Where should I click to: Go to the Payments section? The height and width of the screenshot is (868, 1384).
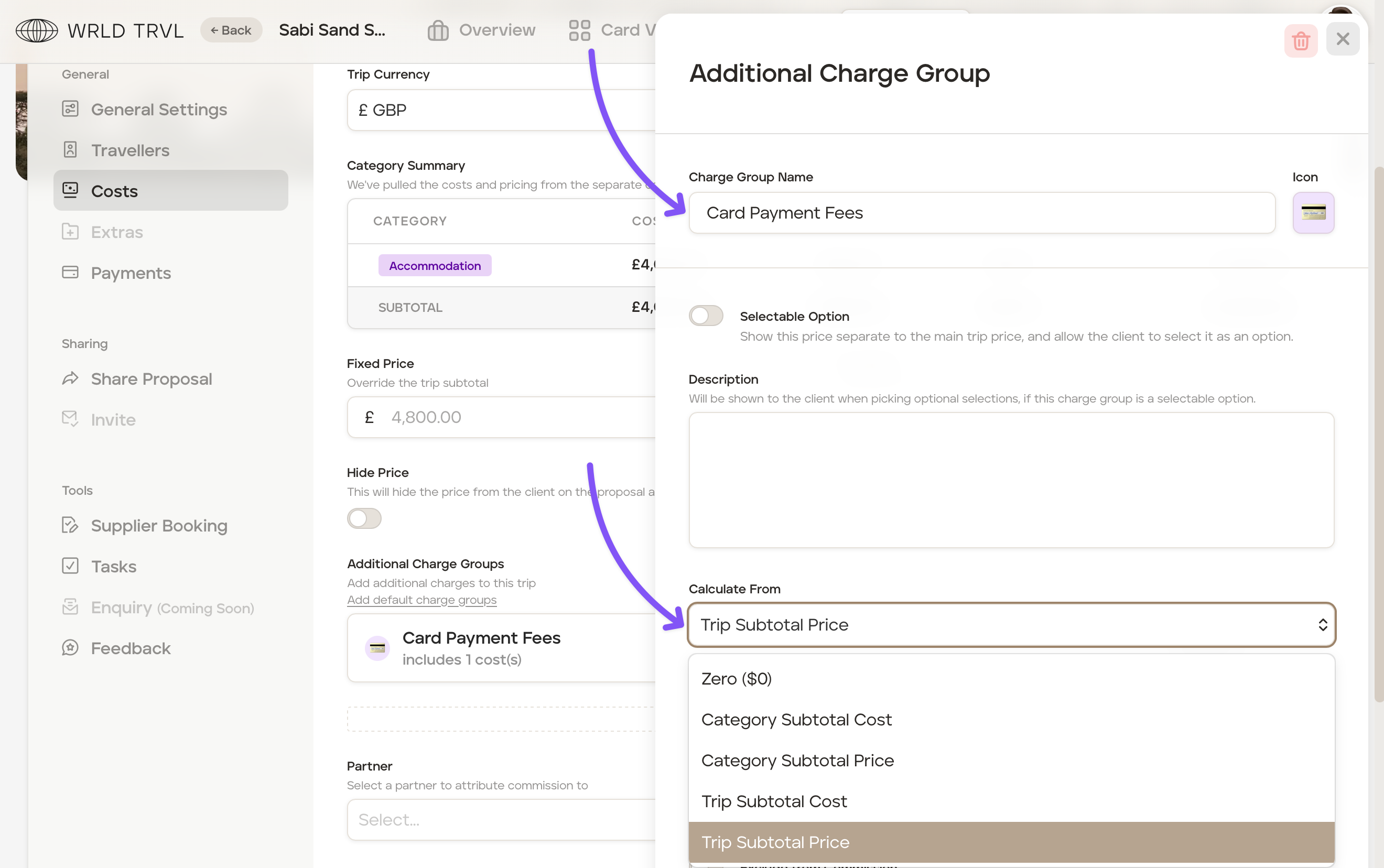(x=131, y=273)
